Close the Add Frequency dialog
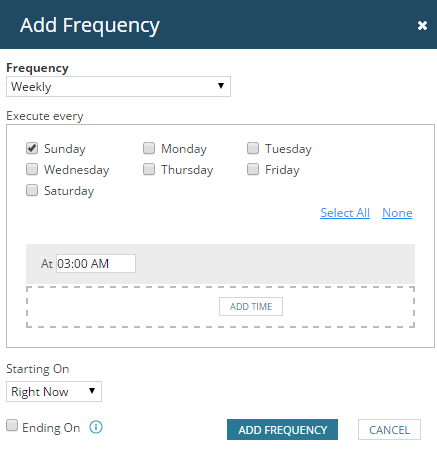 (x=422, y=25)
